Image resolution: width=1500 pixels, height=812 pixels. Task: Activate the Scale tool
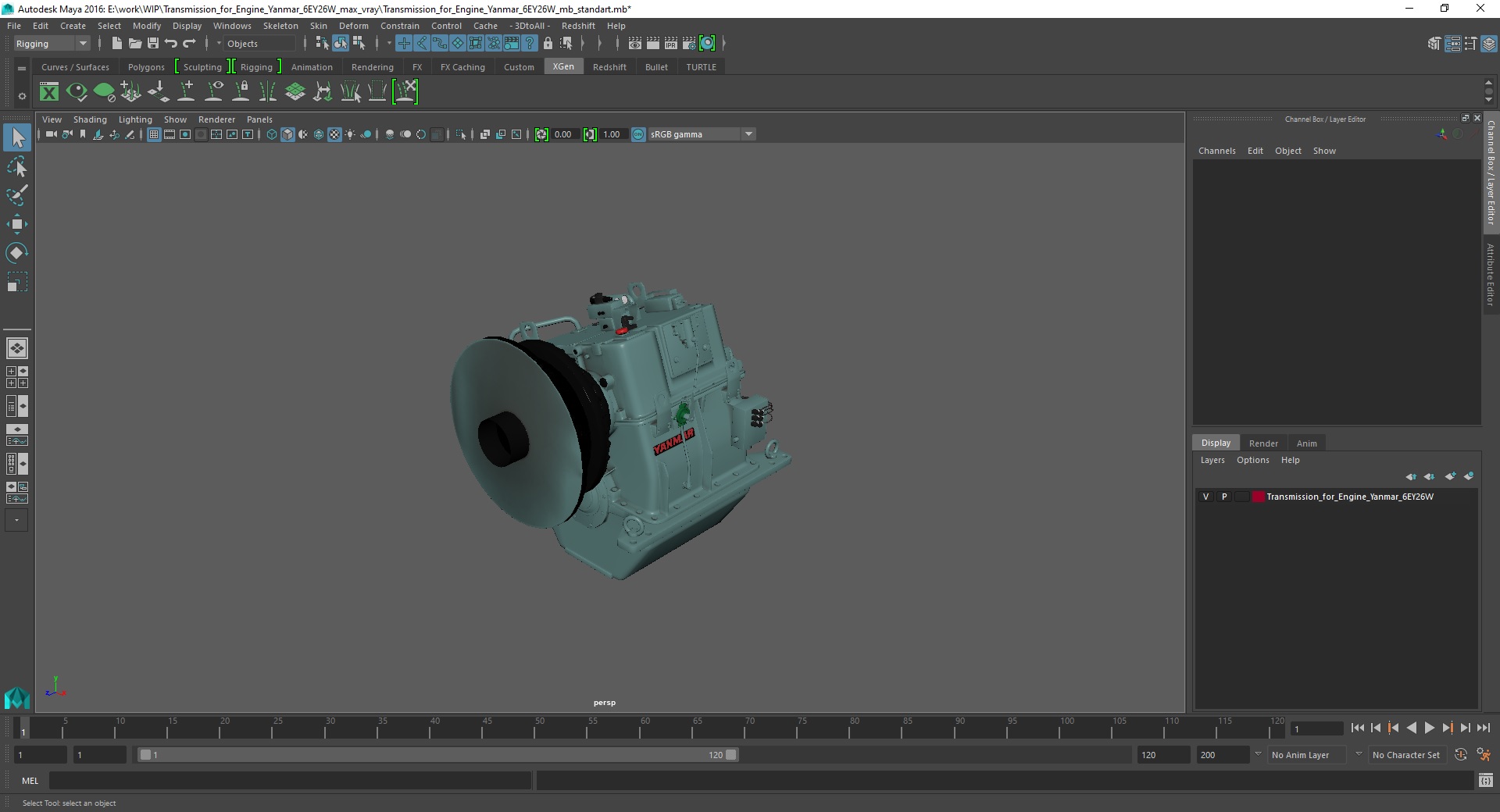click(17, 282)
